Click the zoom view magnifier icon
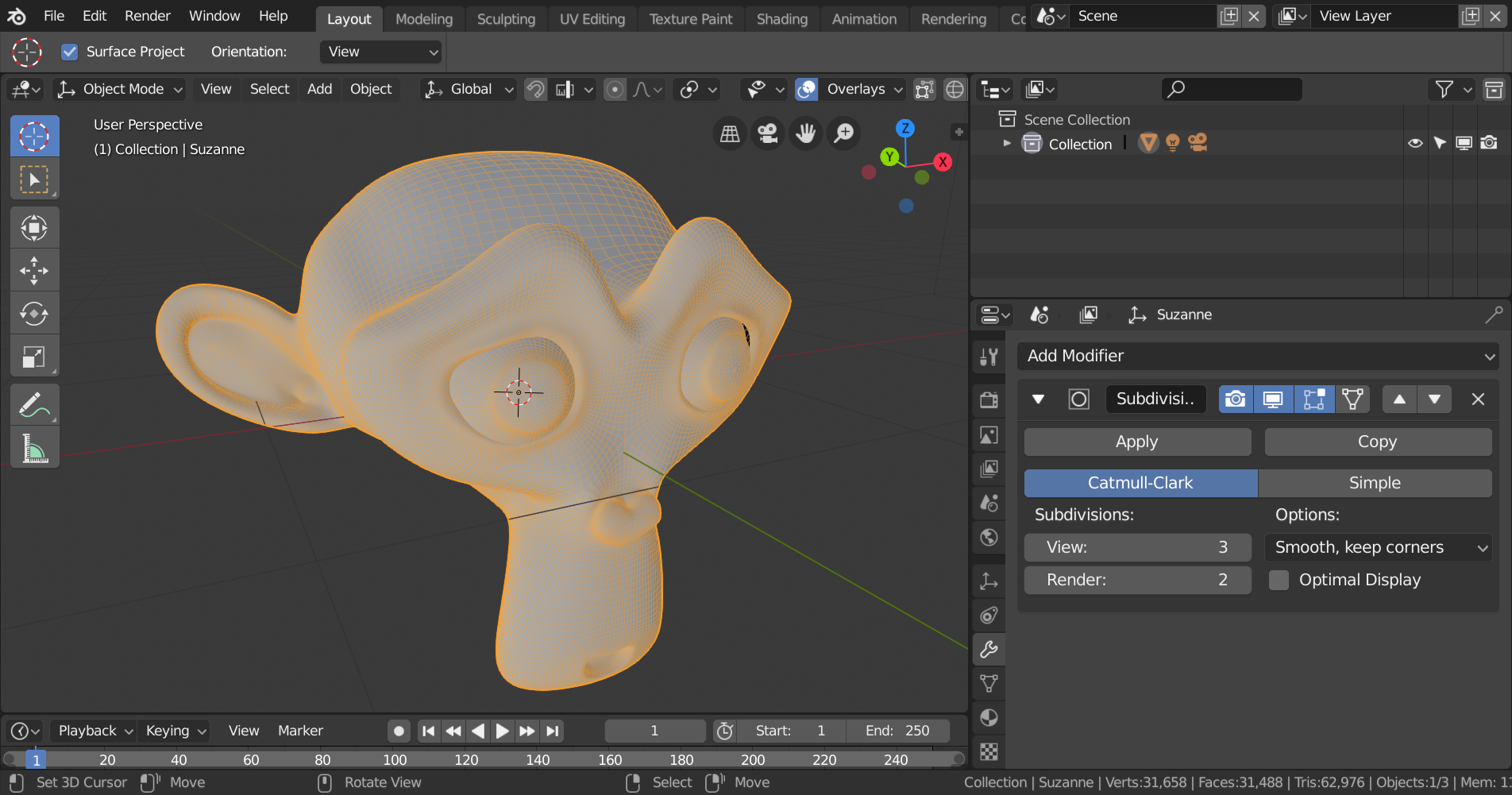Viewport: 1512px width, 795px height. click(x=844, y=133)
